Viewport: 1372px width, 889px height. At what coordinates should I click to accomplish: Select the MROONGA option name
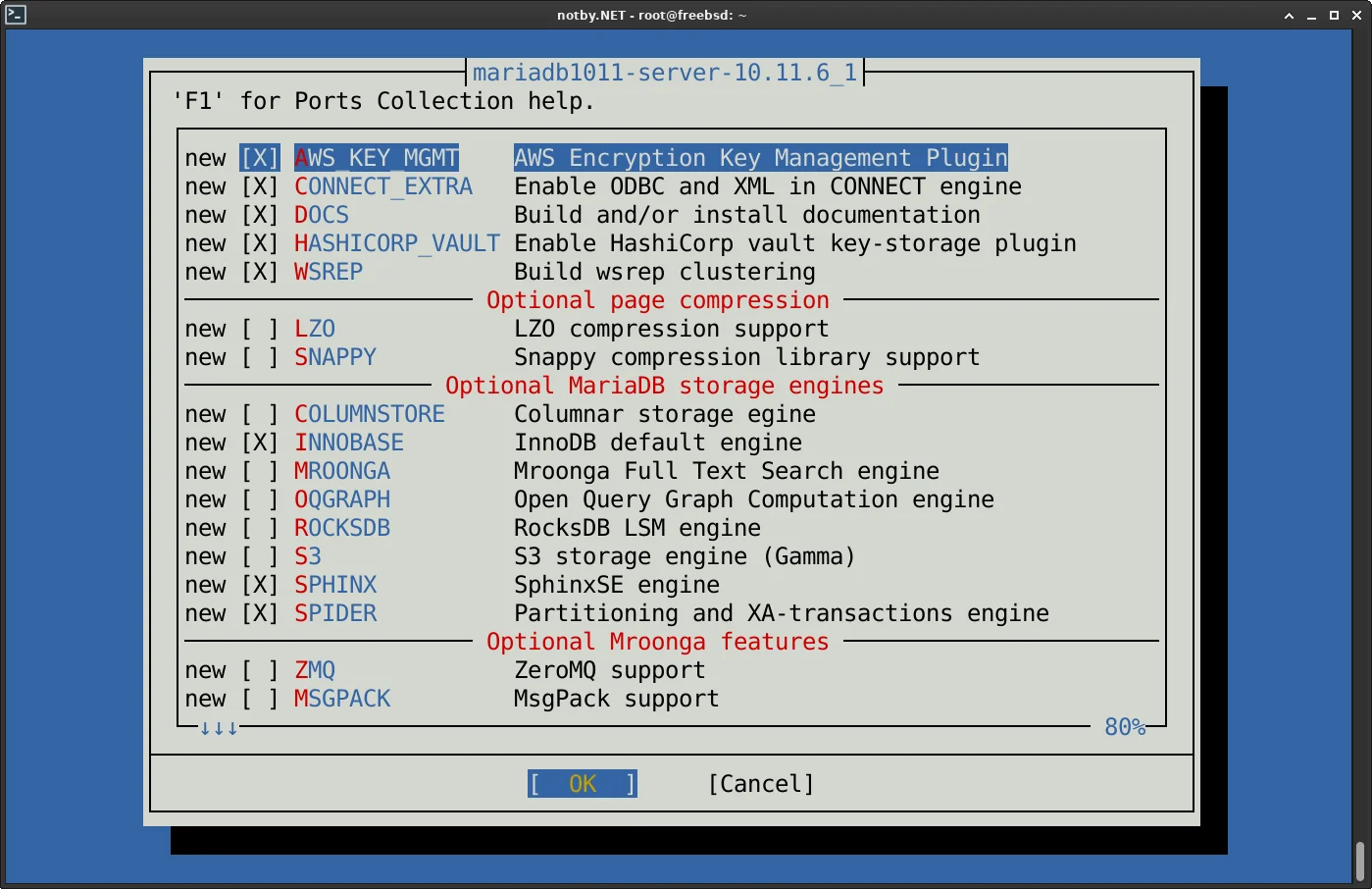[342, 471]
